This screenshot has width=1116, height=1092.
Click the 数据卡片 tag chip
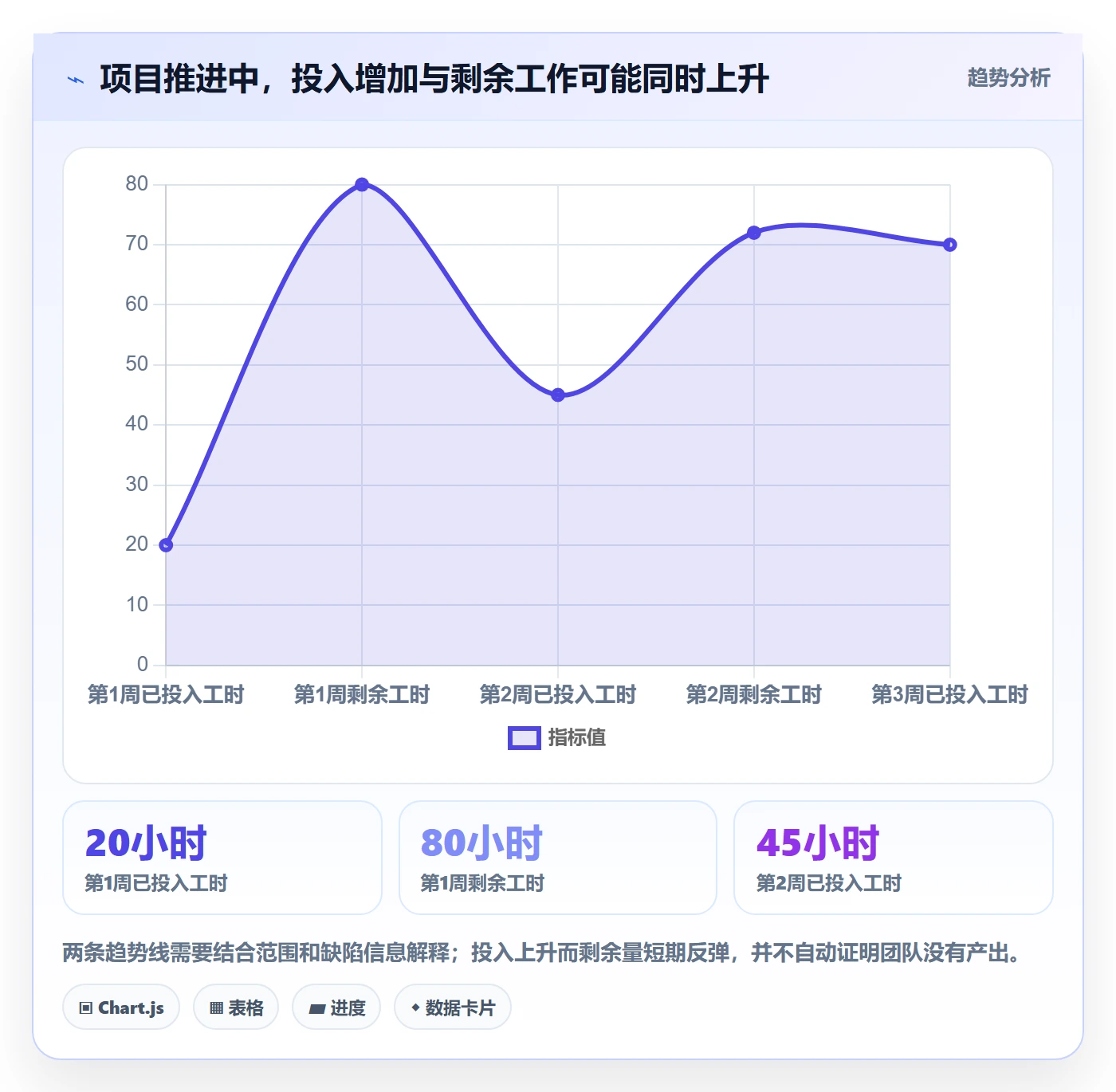[453, 1008]
